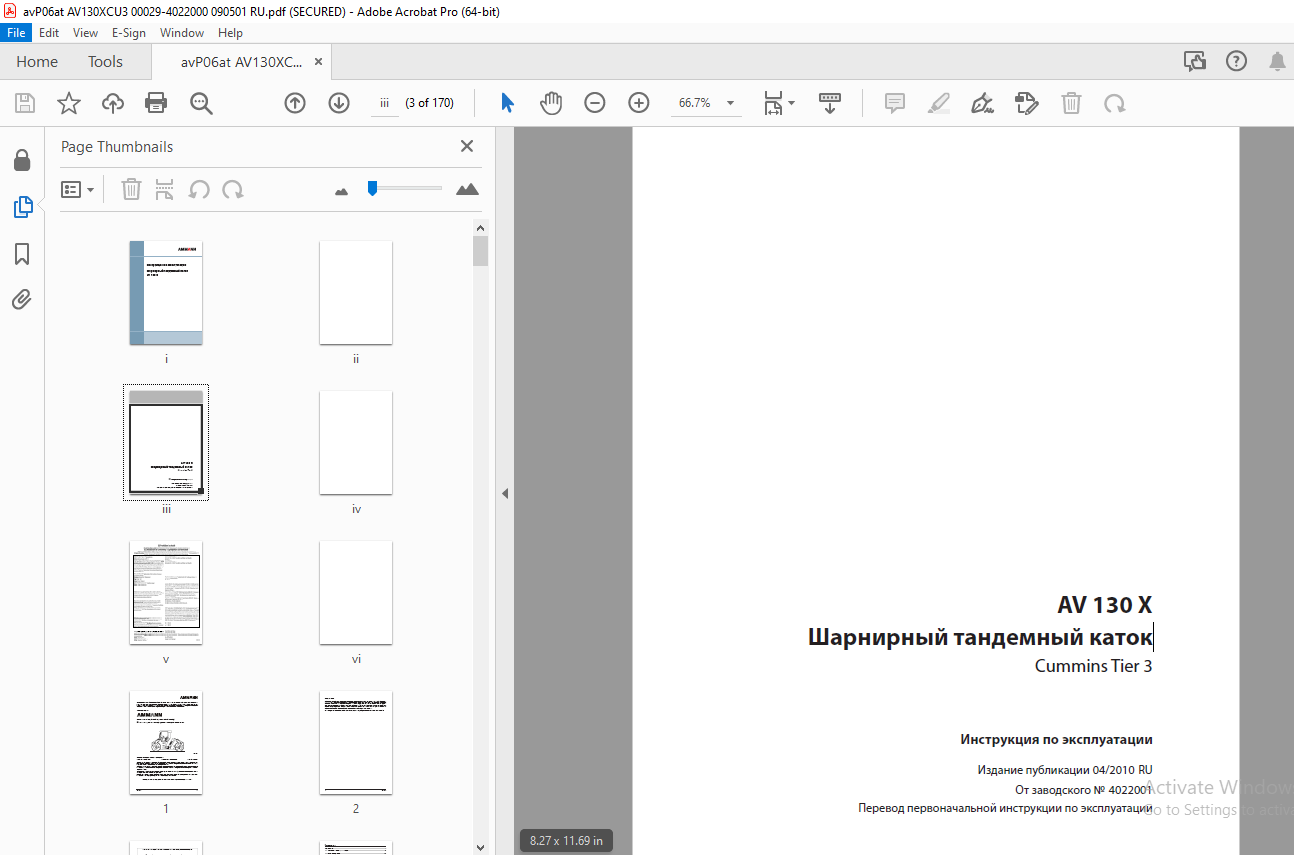Click the page number input field
Image resolution: width=1294 pixels, height=855 pixels.
tap(384, 103)
